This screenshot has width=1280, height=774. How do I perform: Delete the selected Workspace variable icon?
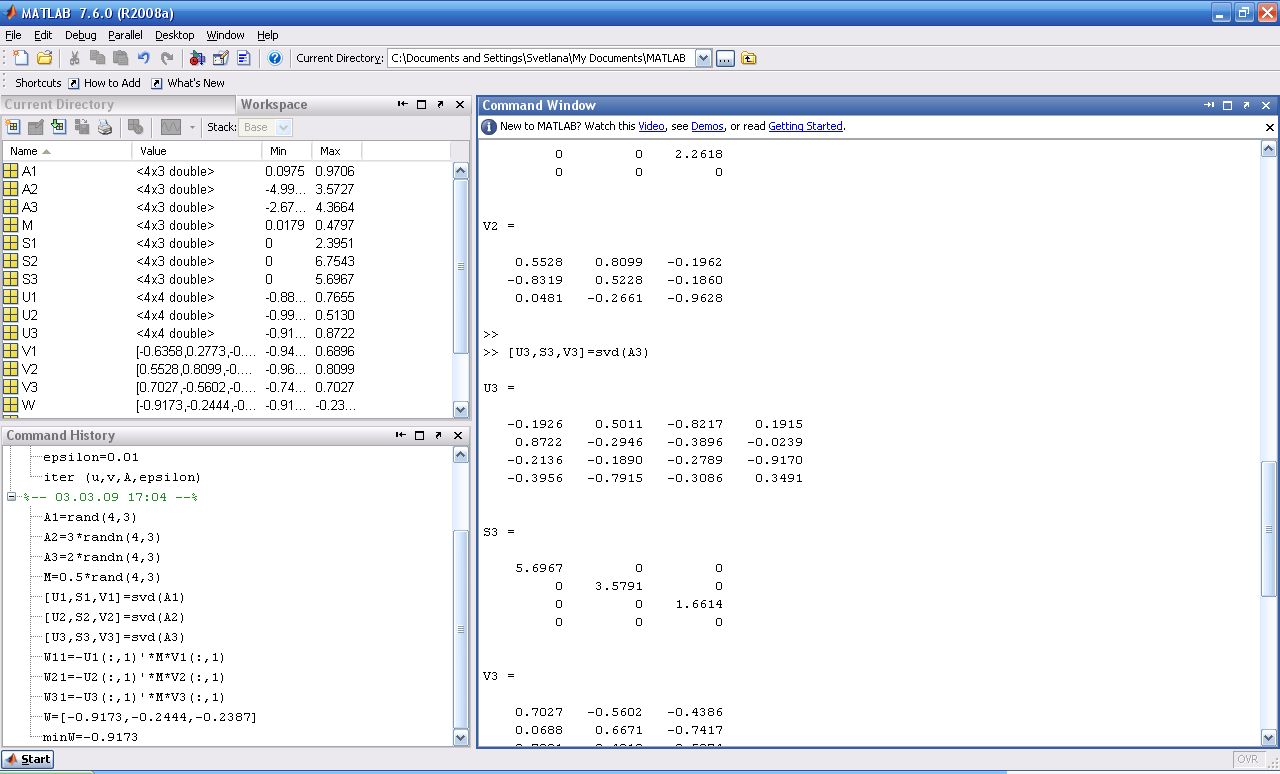click(x=136, y=127)
